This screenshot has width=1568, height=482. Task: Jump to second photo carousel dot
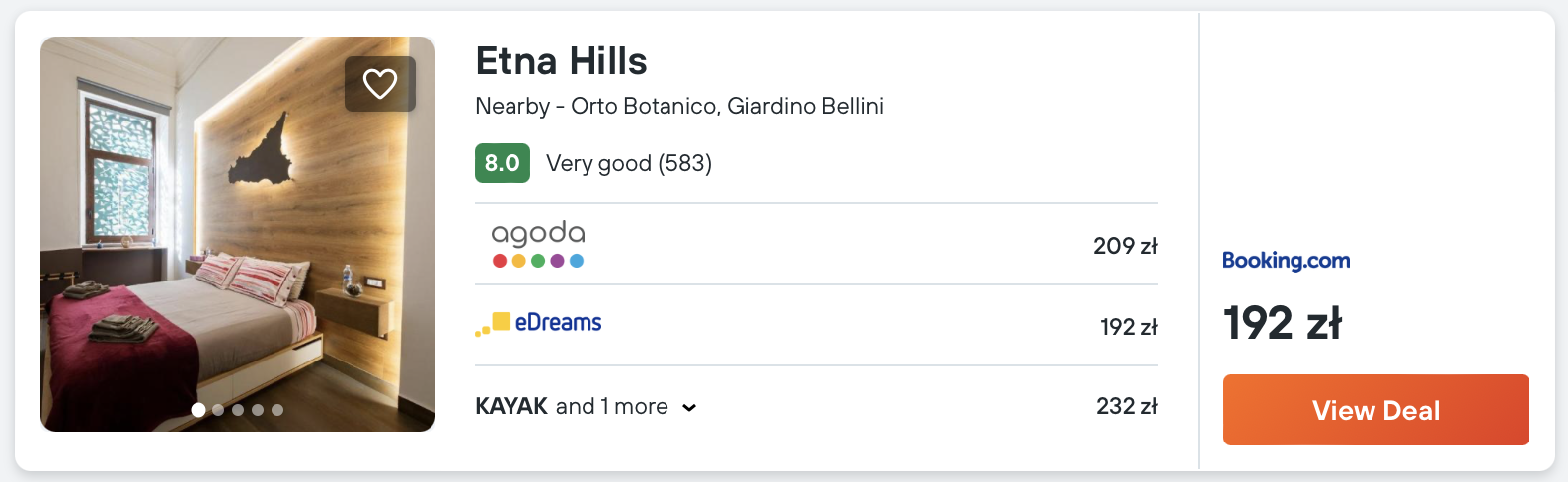coord(218,410)
